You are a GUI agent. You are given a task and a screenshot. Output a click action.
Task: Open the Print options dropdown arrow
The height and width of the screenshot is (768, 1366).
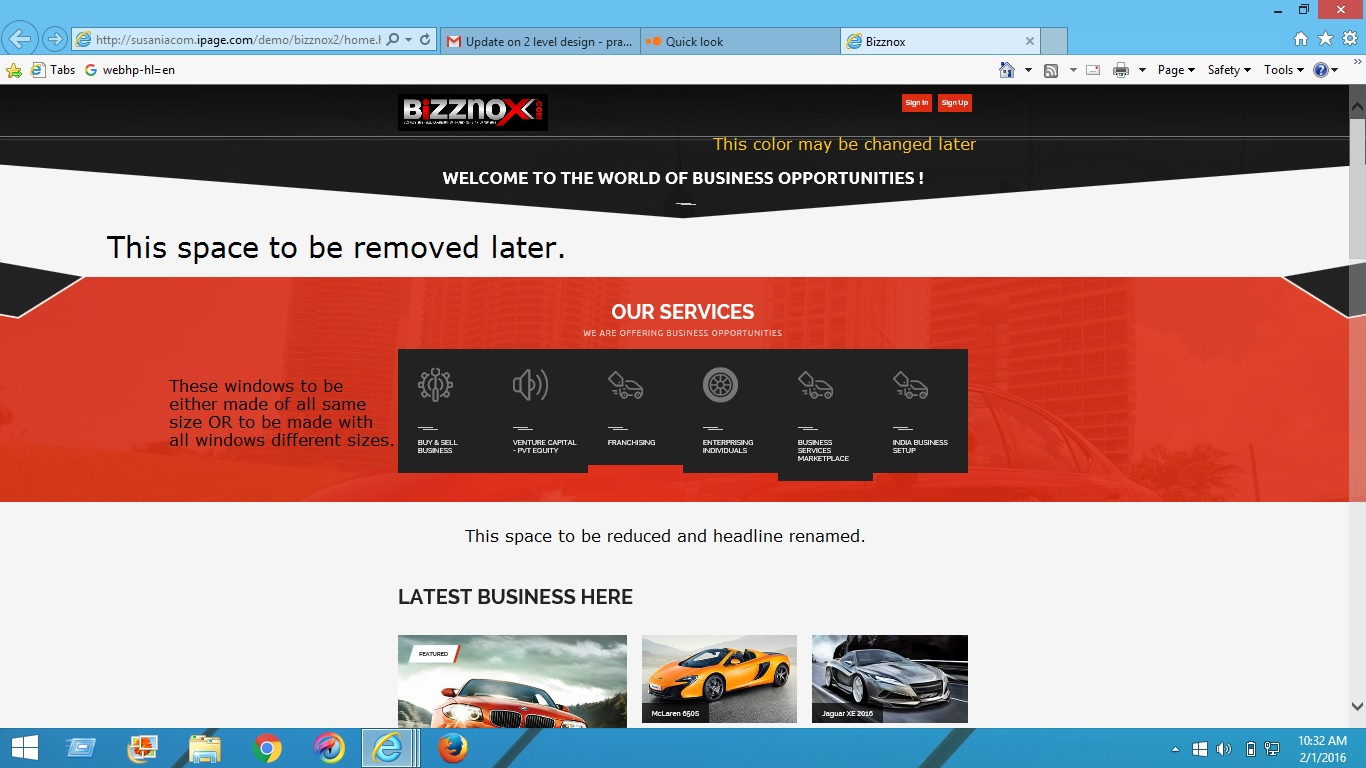pyautogui.click(x=1142, y=70)
